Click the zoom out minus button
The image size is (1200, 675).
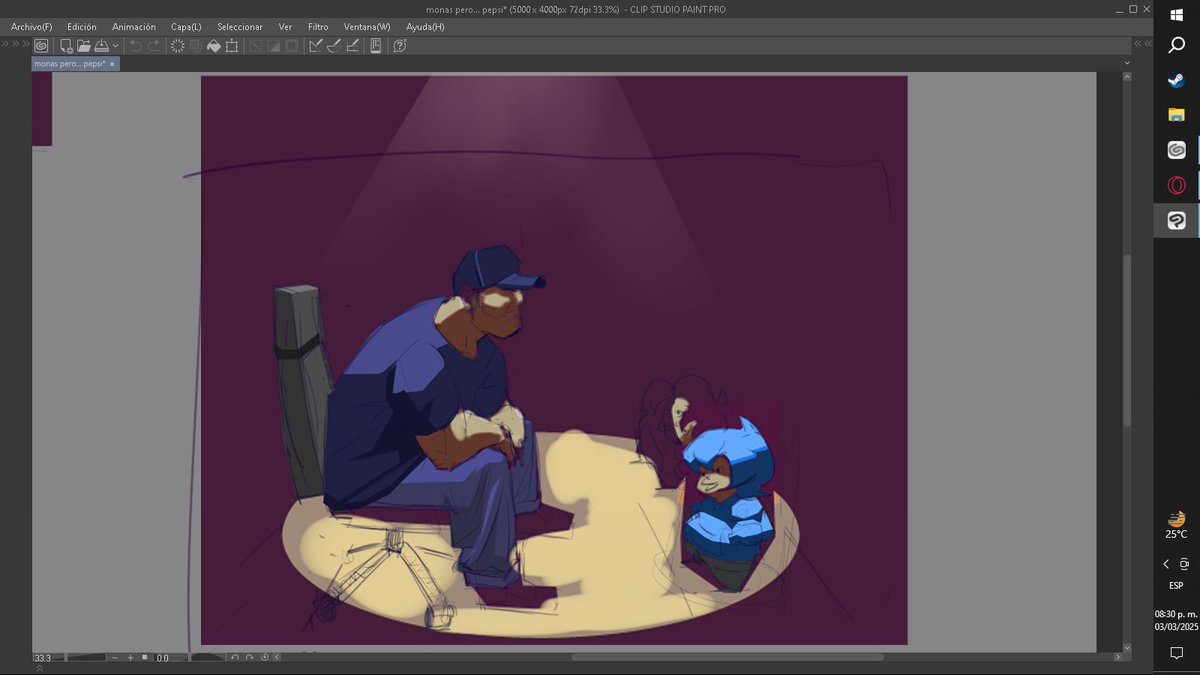click(115, 658)
